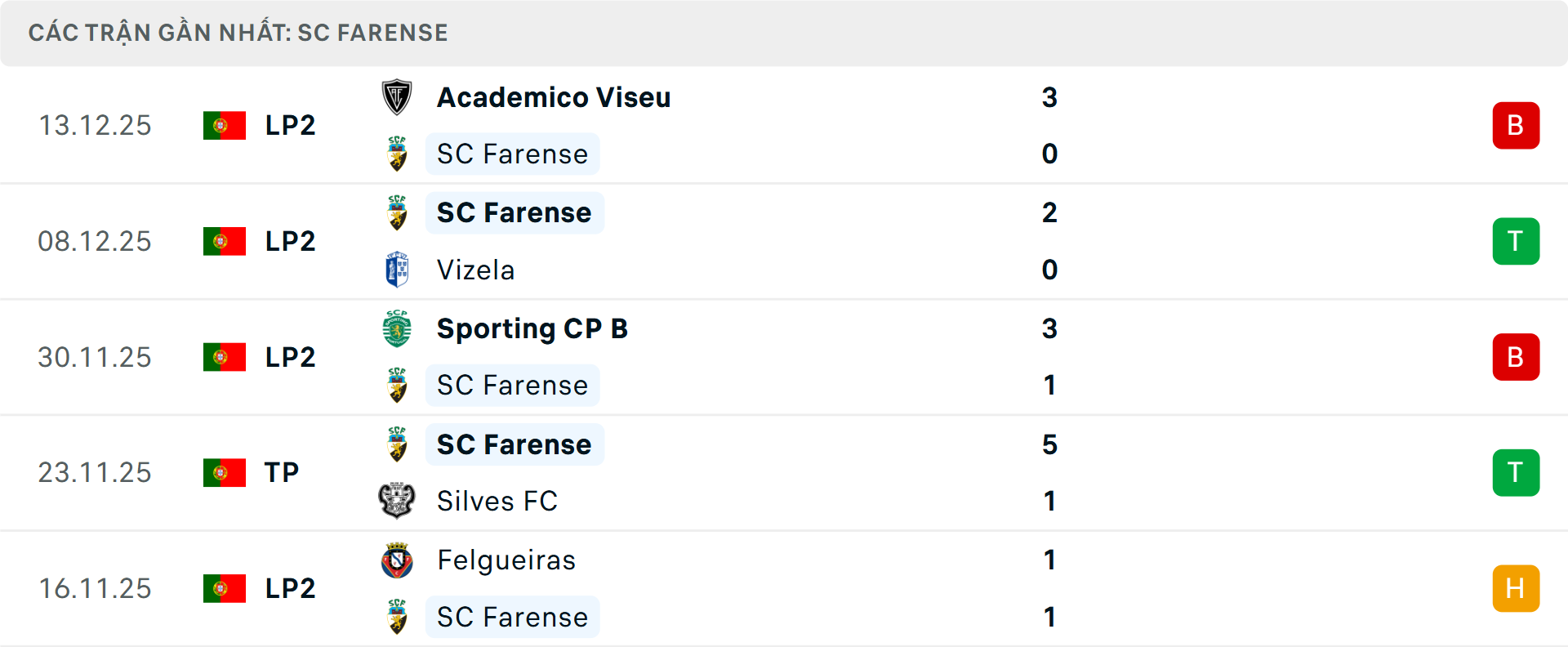This screenshot has width=1568, height=647.
Task: Select the SC Farense crest next to Vizela match
Action: [398, 212]
